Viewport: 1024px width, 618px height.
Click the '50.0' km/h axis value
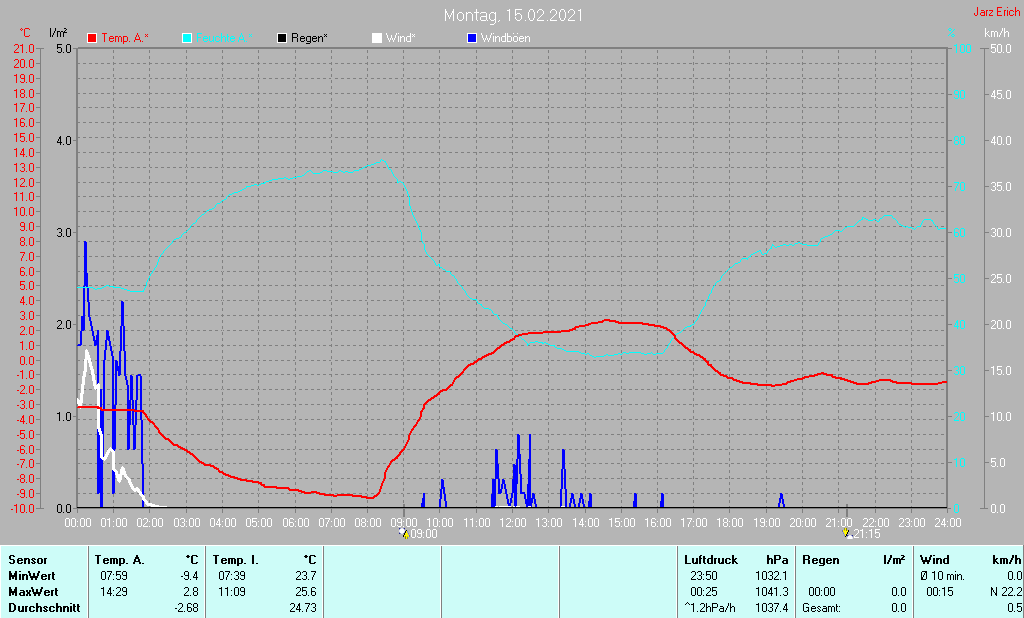(1000, 48)
